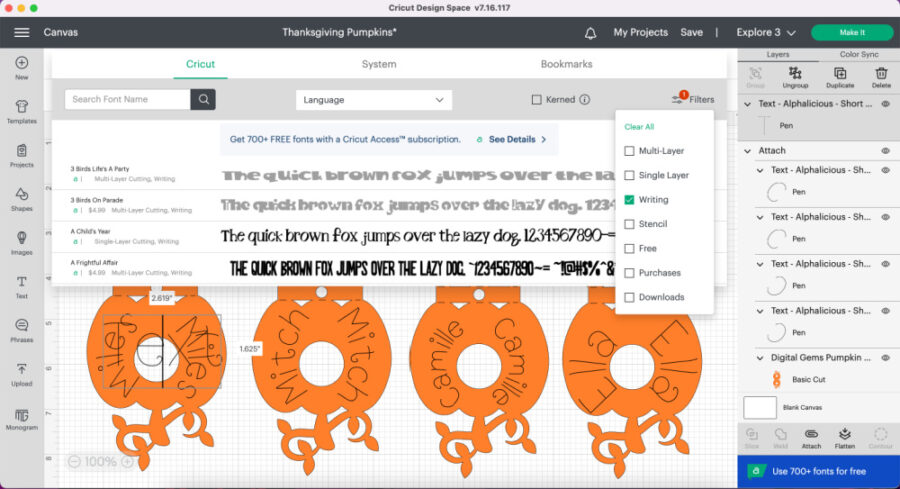900x489 pixels.
Task: Uncheck the Writing filter checkbox
Action: coord(629,200)
